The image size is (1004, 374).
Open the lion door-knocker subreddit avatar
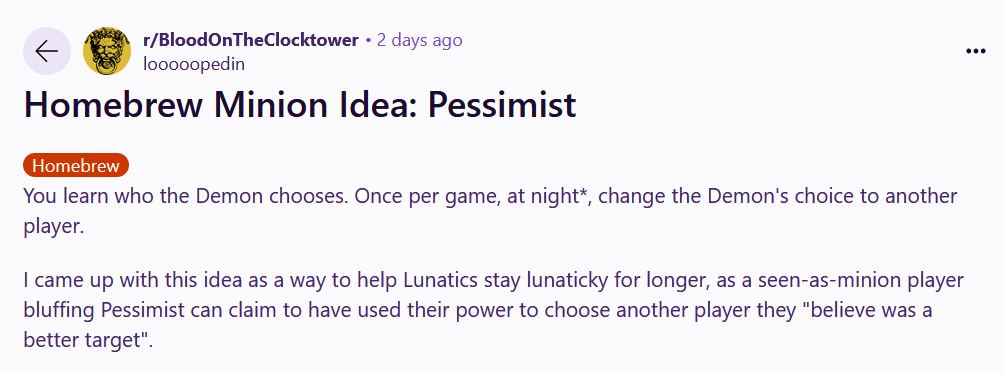pyautogui.click(x=107, y=51)
